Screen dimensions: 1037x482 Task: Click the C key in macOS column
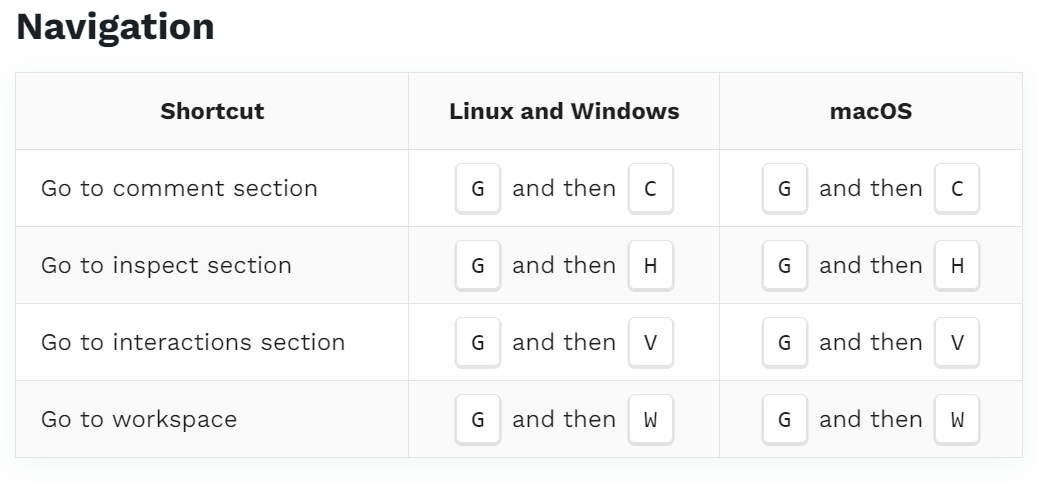957,188
